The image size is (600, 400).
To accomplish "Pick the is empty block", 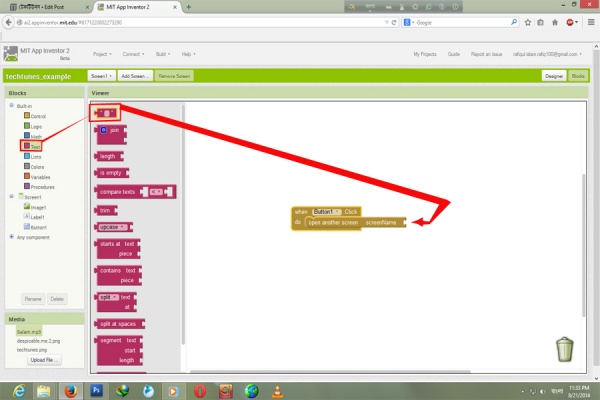I will tap(112, 173).
